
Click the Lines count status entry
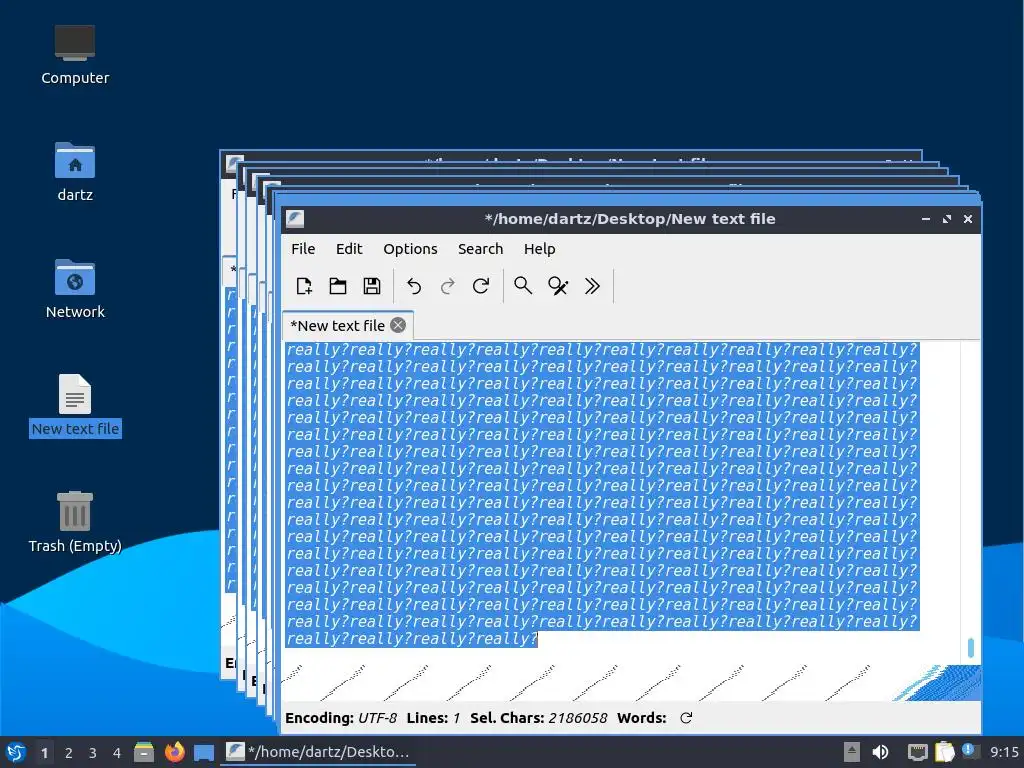point(433,718)
